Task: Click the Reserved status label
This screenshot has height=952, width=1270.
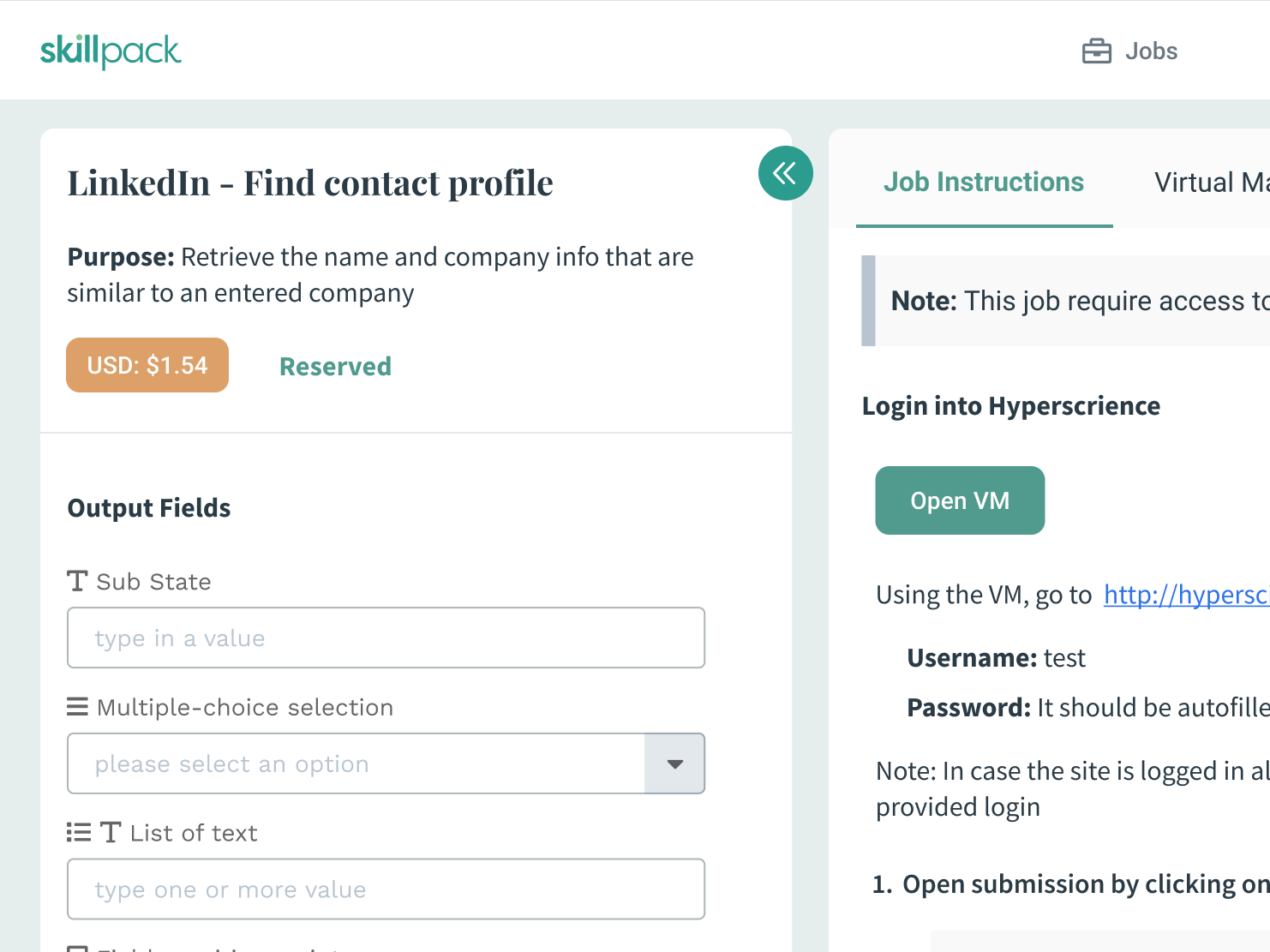Action: click(x=335, y=367)
